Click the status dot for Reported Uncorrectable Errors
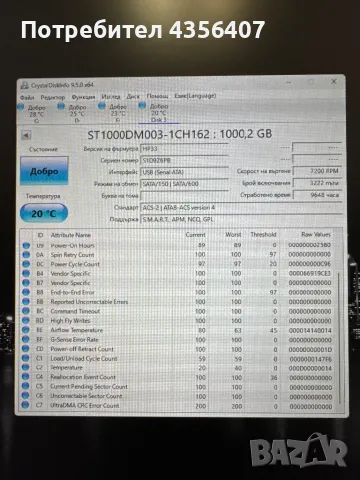Image resolution: width=360 pixels, height=480 pixels. coord(26,302)
